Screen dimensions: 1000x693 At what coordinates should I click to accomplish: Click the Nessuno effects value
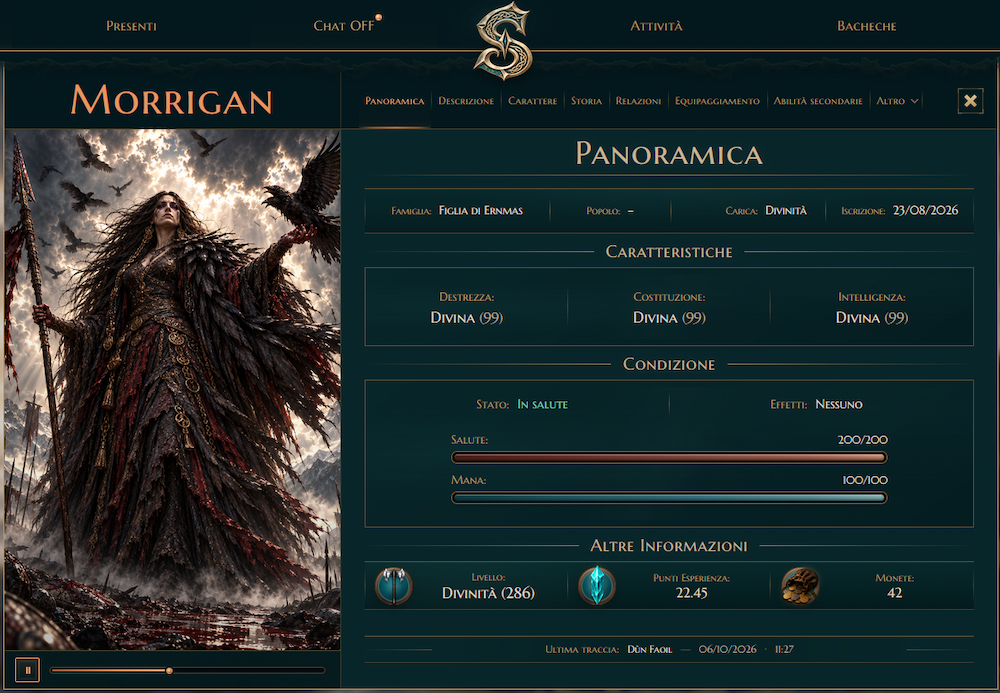pyautogui.click(x=839, y=404)
